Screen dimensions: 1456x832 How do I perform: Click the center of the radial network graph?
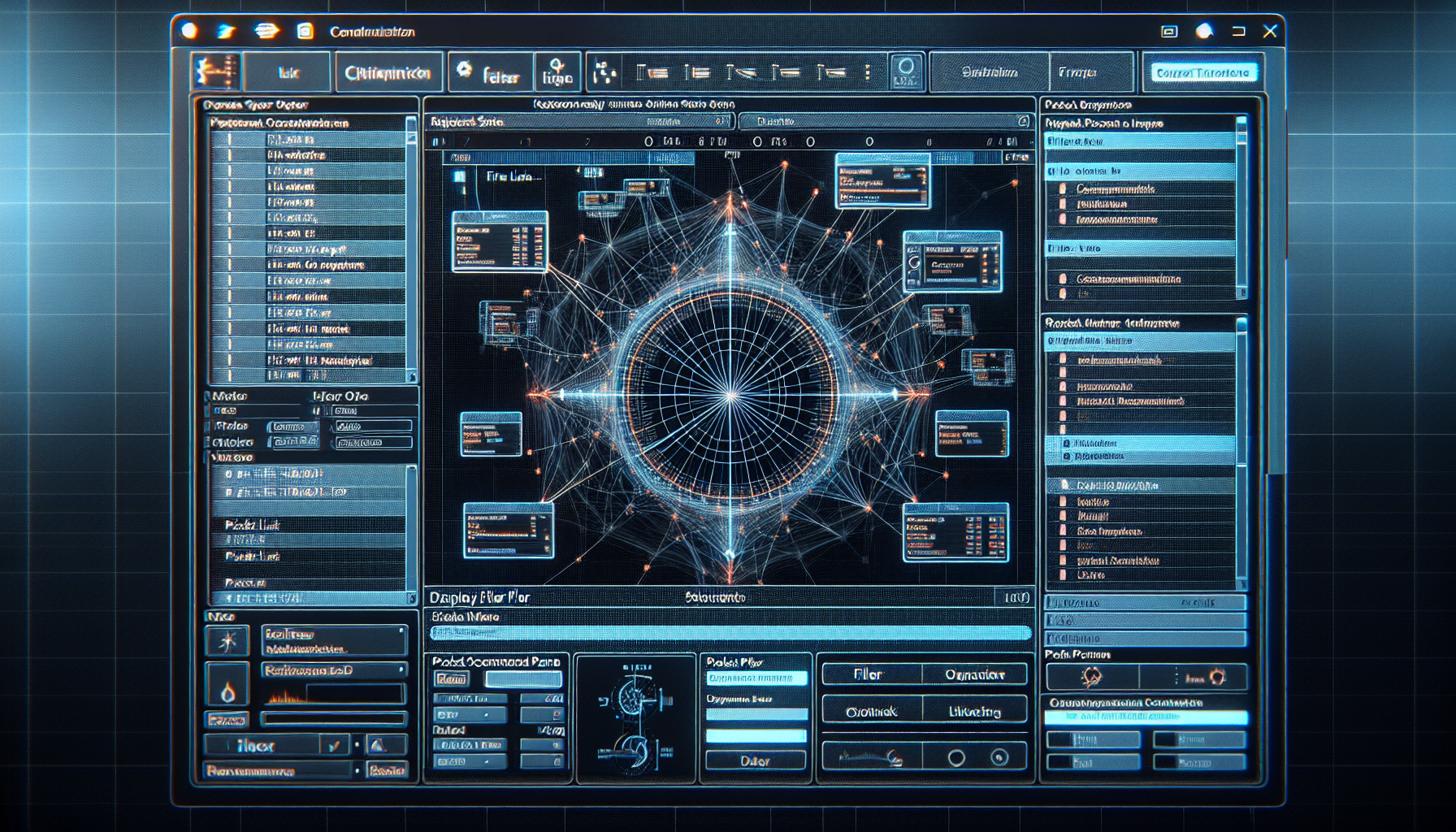tap(730, 396)
